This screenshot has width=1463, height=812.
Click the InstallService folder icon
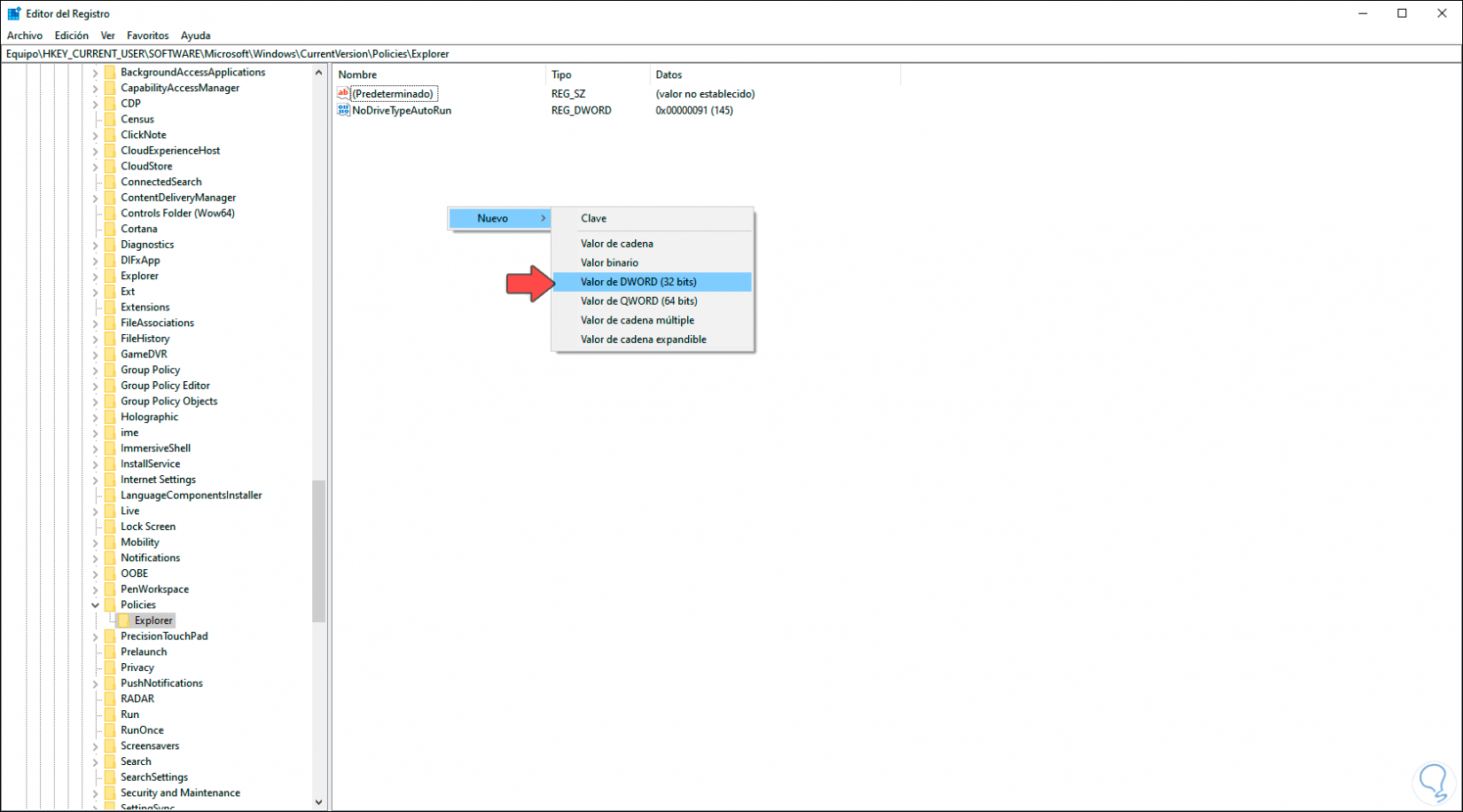110,464
